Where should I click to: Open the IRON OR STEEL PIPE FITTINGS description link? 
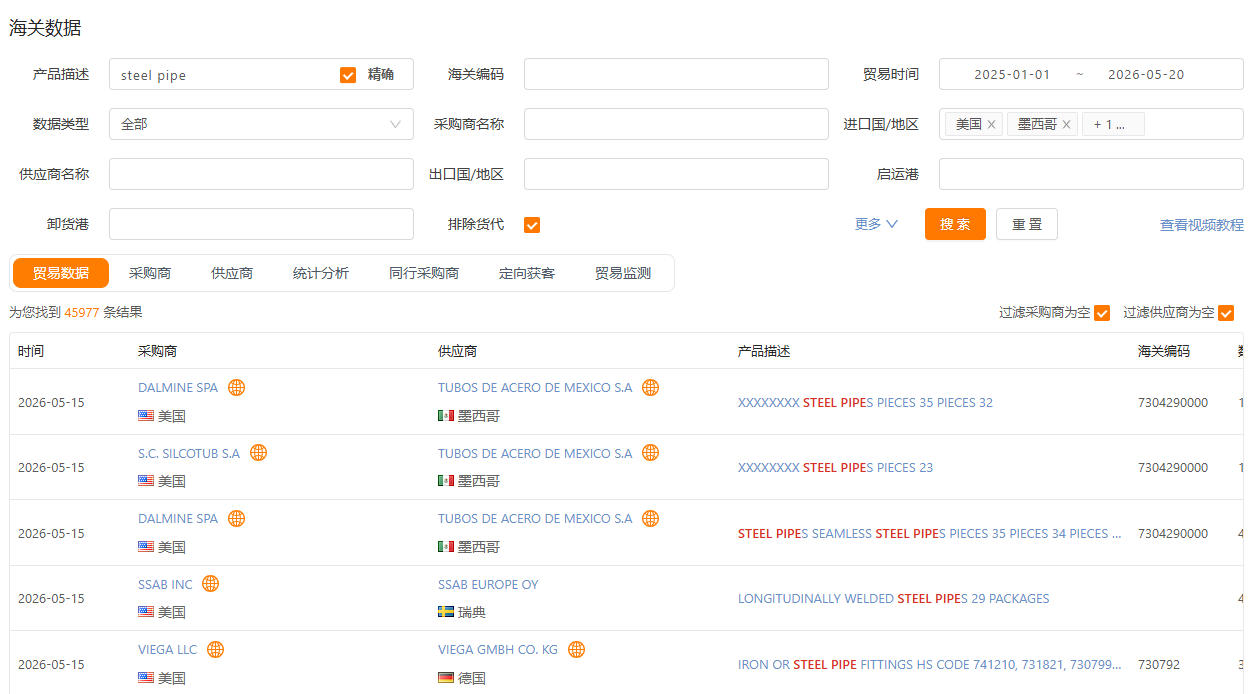[930, 664]
